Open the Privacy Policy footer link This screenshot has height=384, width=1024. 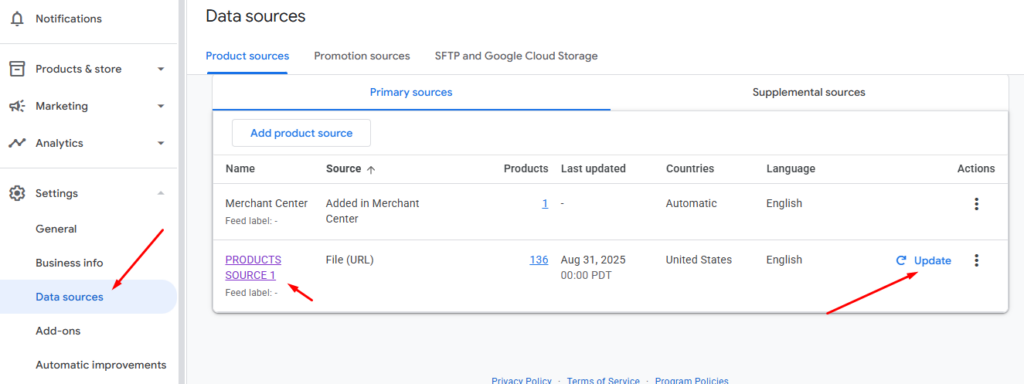tap(521, 381)
